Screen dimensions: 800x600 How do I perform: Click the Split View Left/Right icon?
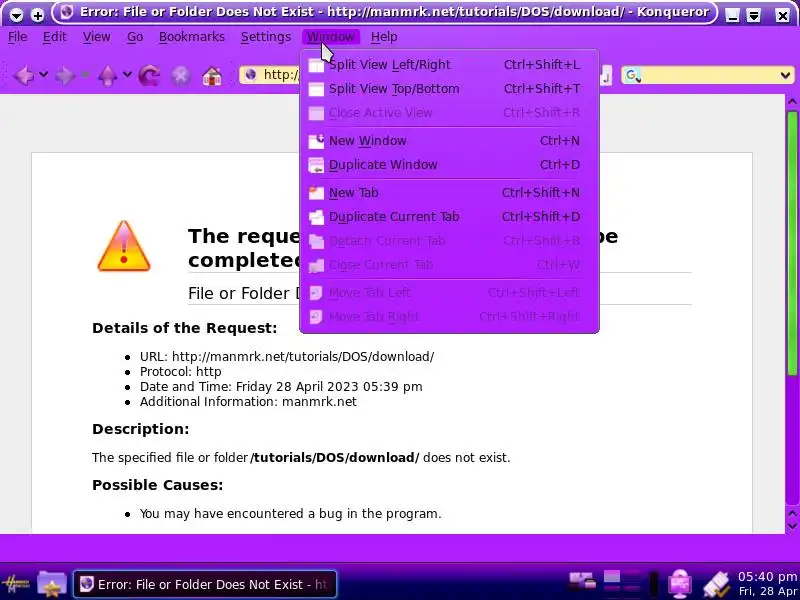(x=316, y=65)
